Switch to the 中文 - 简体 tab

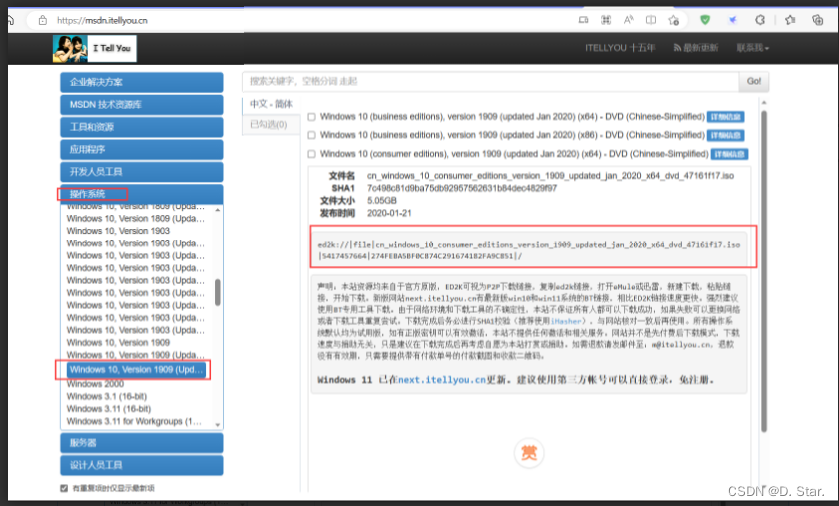(271, 104)
